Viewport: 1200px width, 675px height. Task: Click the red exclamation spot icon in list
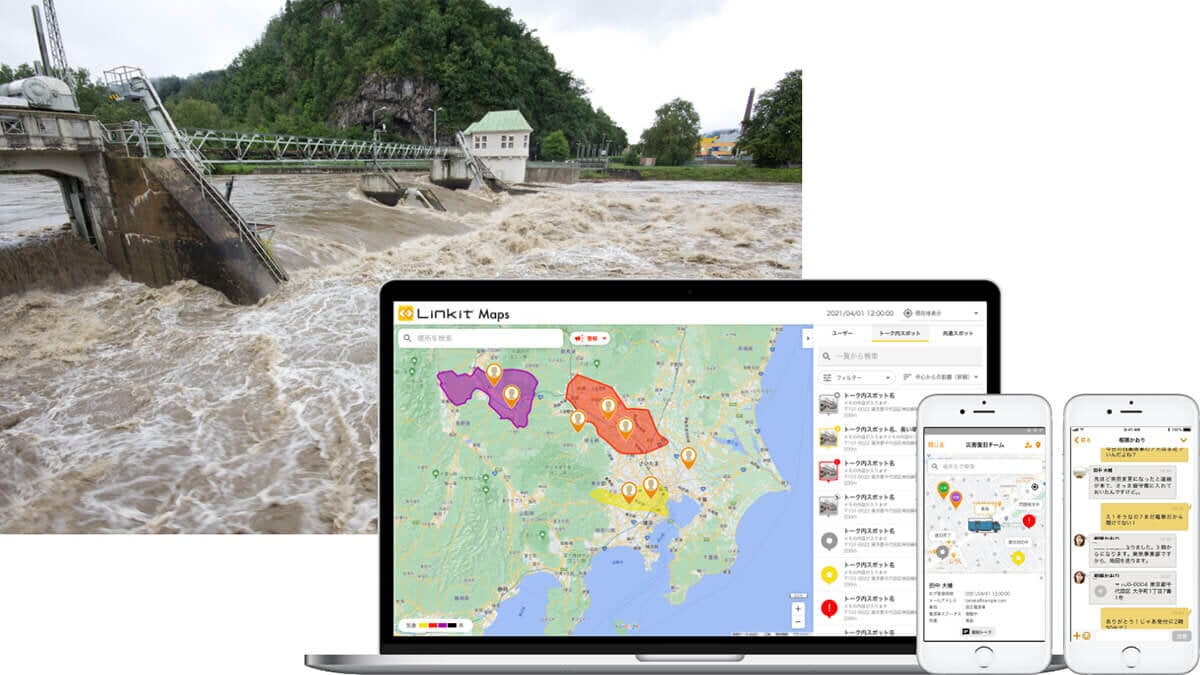829,607
